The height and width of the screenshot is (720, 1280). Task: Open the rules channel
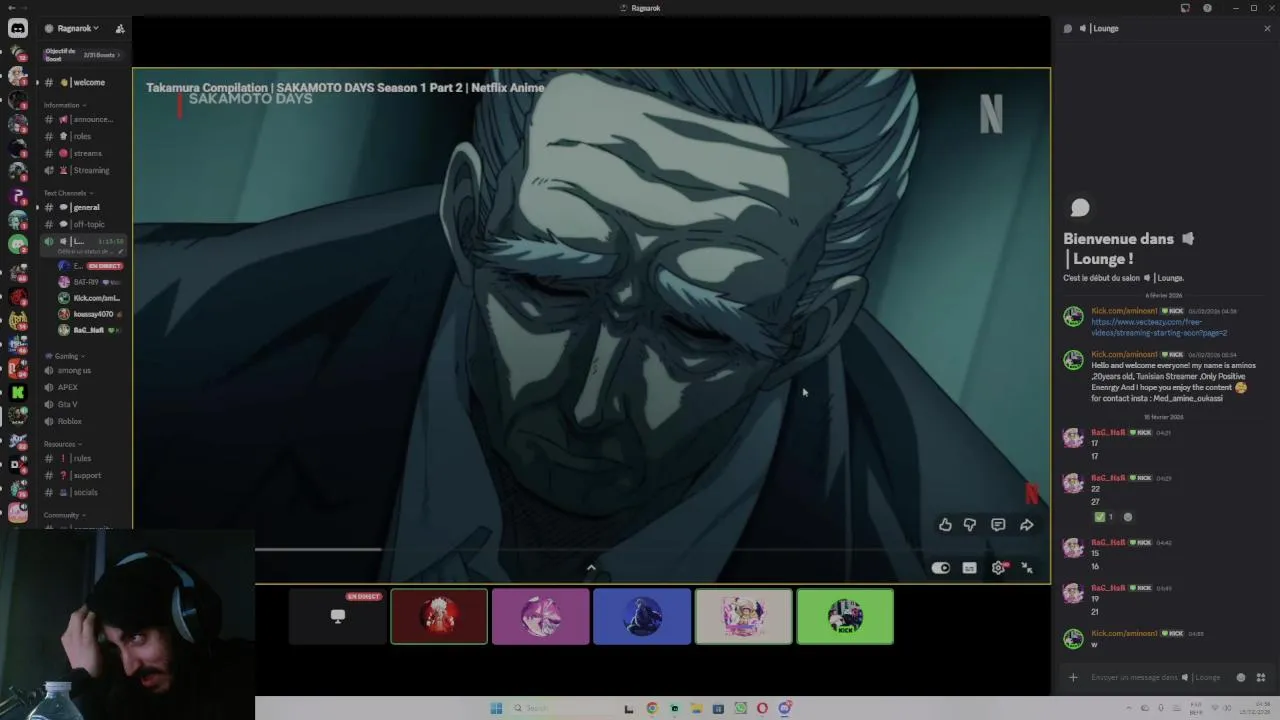84,458
